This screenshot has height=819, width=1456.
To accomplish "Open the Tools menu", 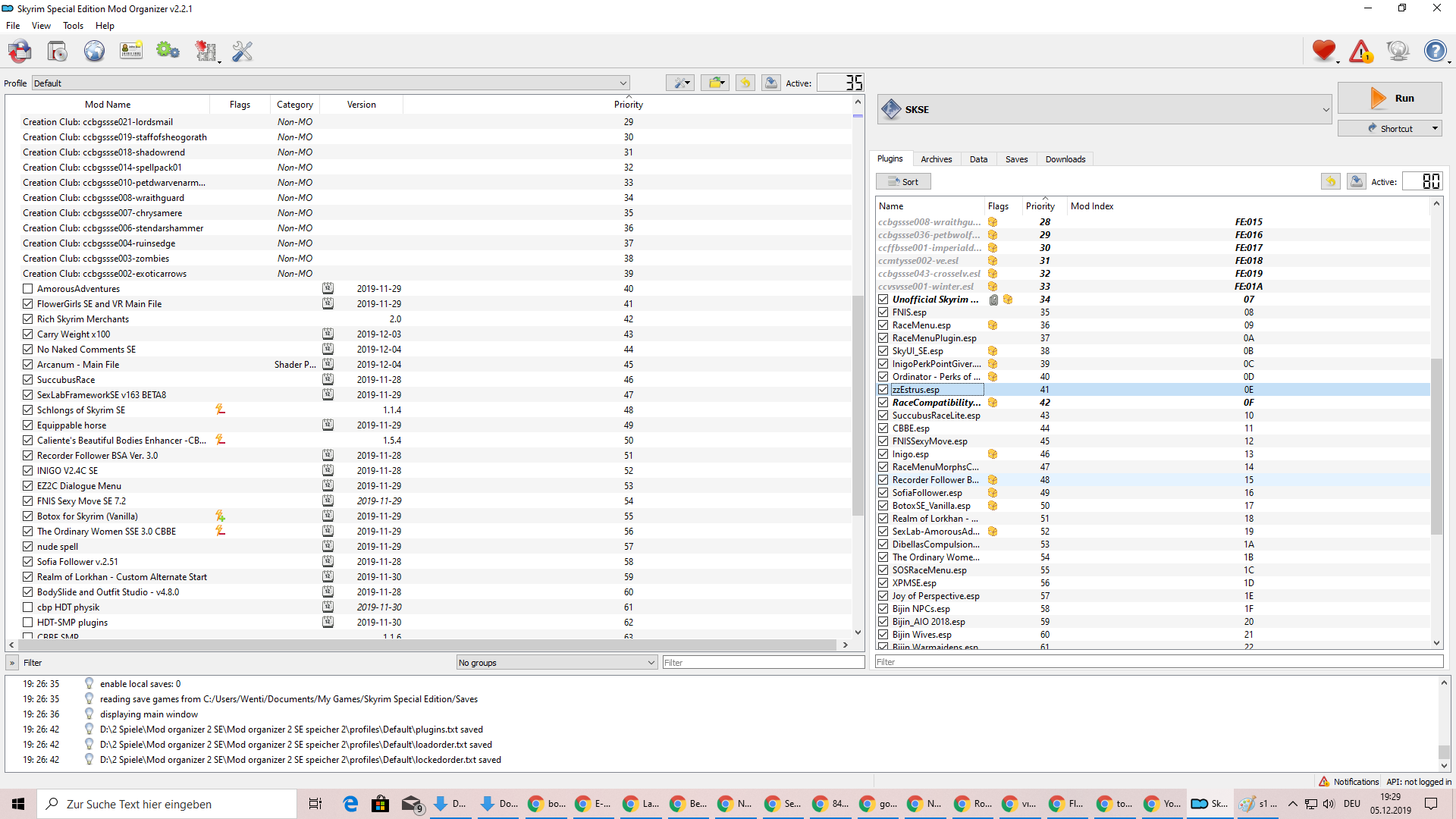I will click(x=73, y=26).
